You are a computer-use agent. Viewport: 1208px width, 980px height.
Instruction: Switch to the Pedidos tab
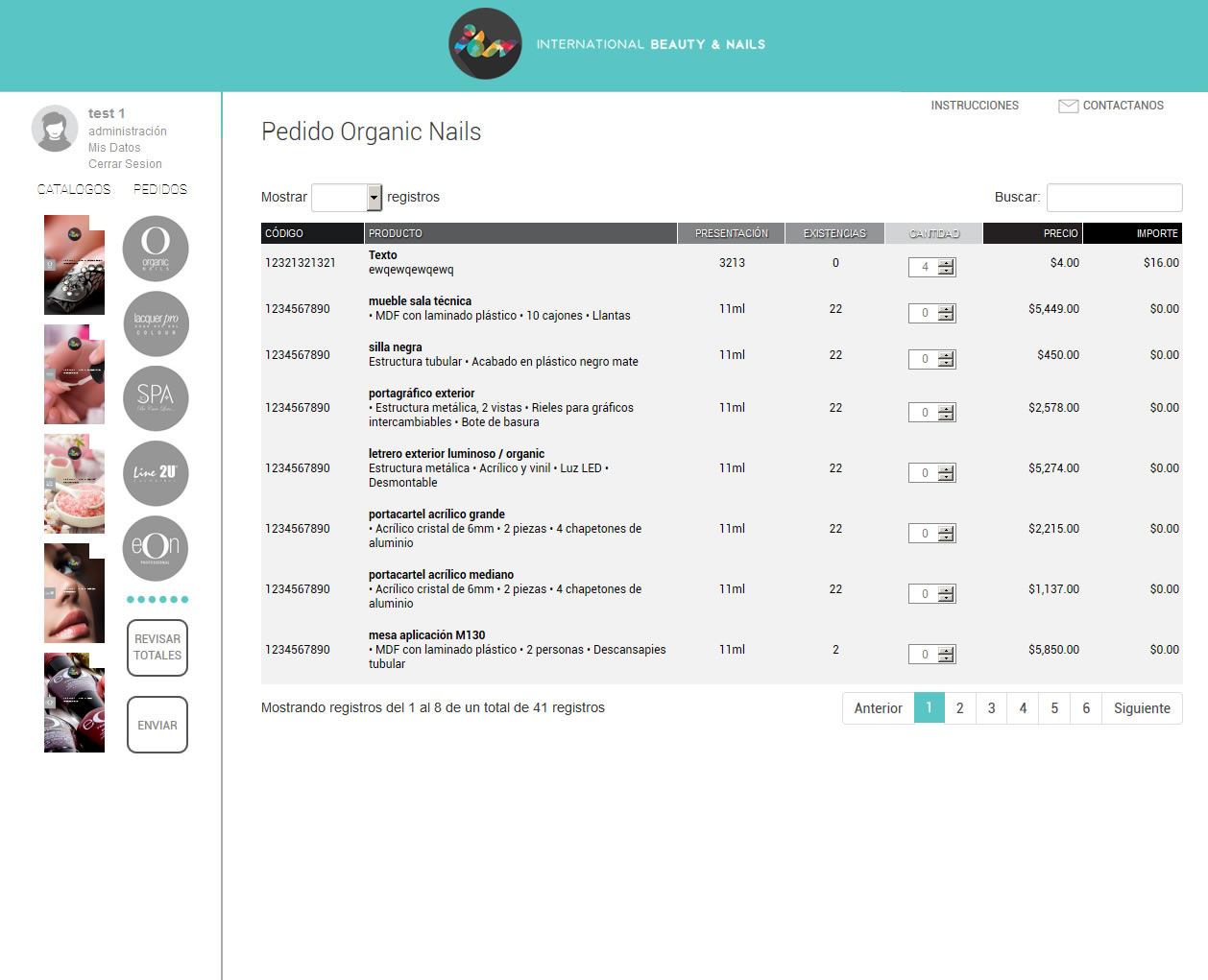(160, 189)
